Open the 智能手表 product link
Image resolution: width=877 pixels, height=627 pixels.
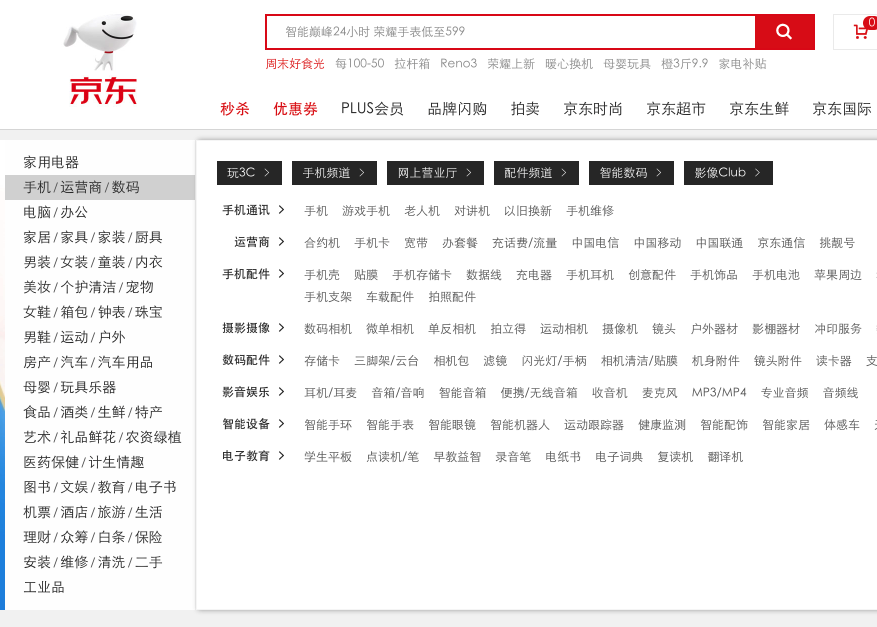pyautogui.click(x=390, y=425)
